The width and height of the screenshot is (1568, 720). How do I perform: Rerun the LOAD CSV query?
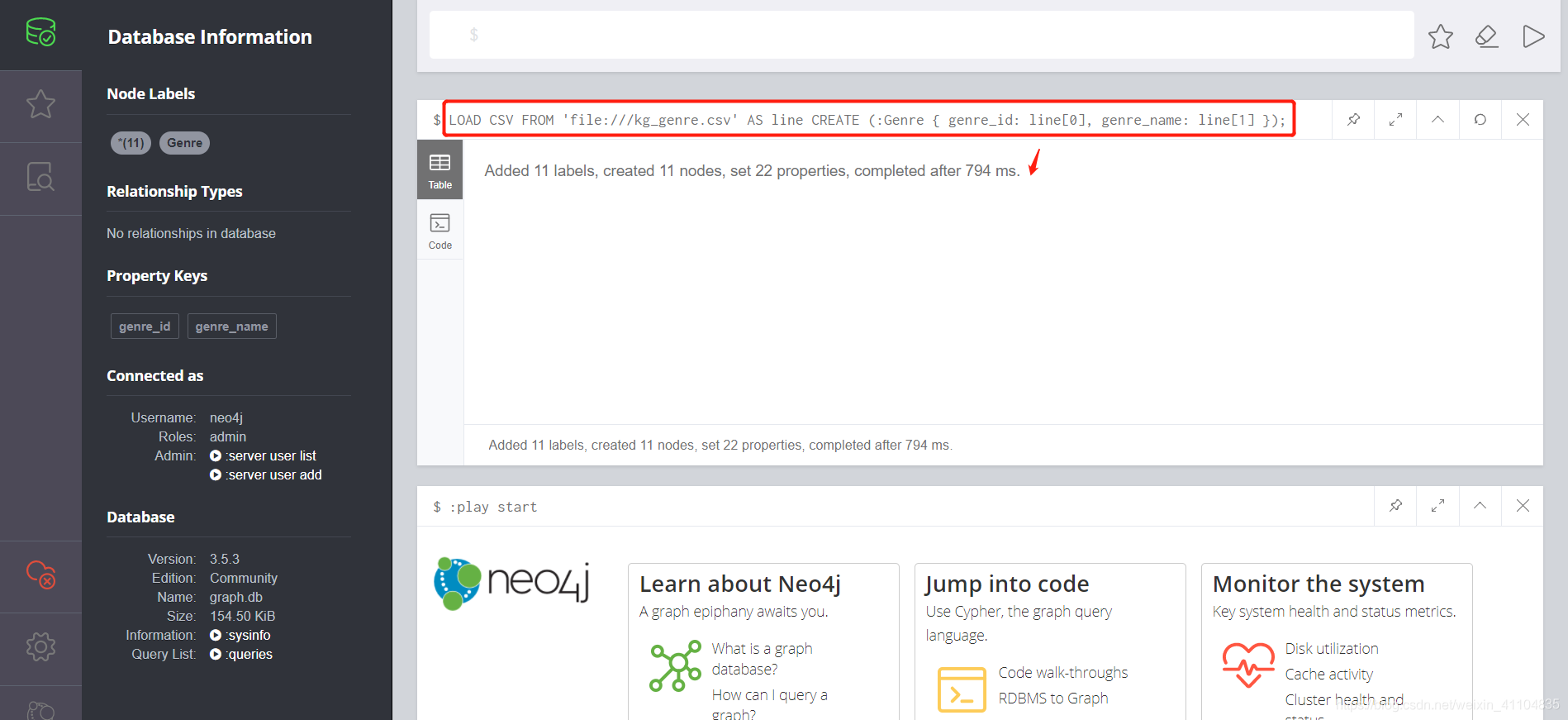point(1480,120)
